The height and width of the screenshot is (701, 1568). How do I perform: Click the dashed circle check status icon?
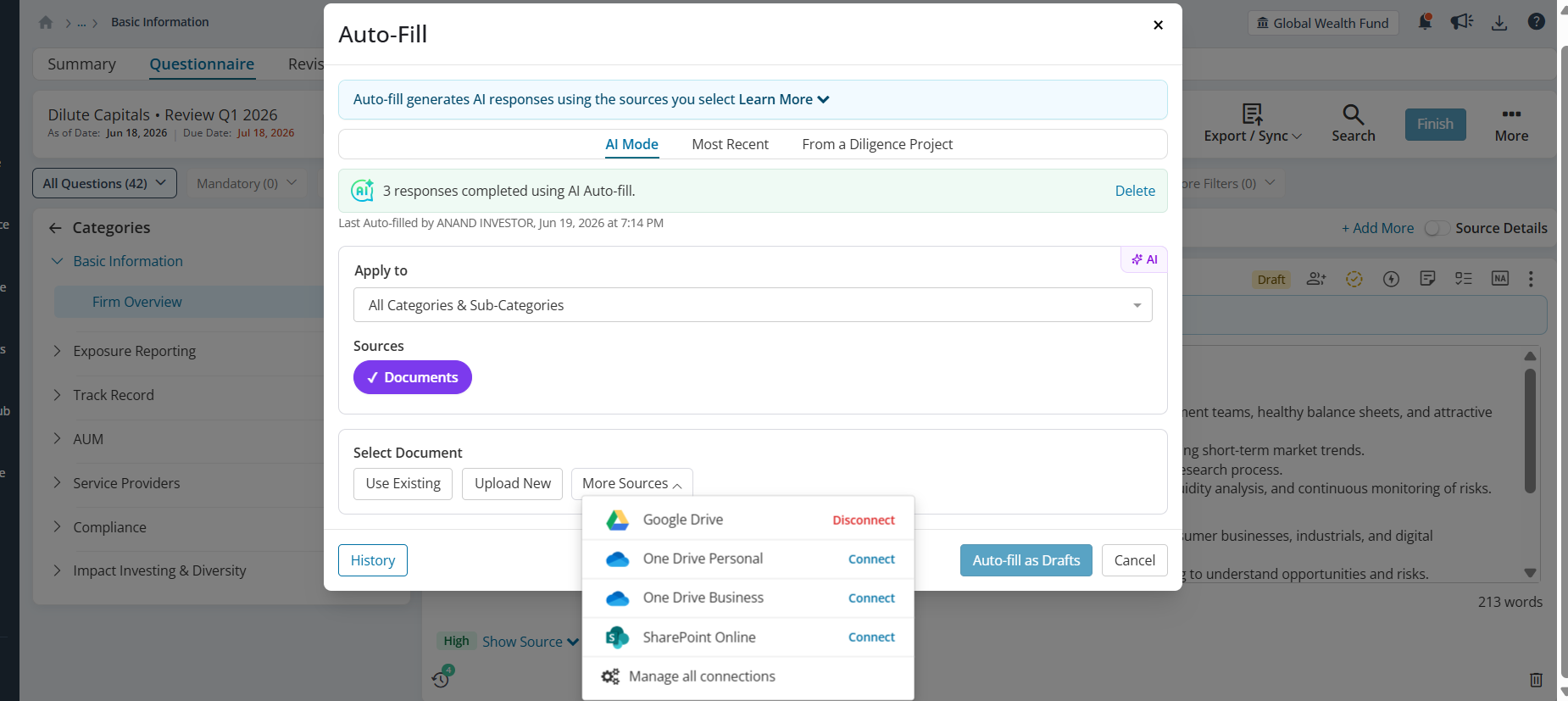1354,279
